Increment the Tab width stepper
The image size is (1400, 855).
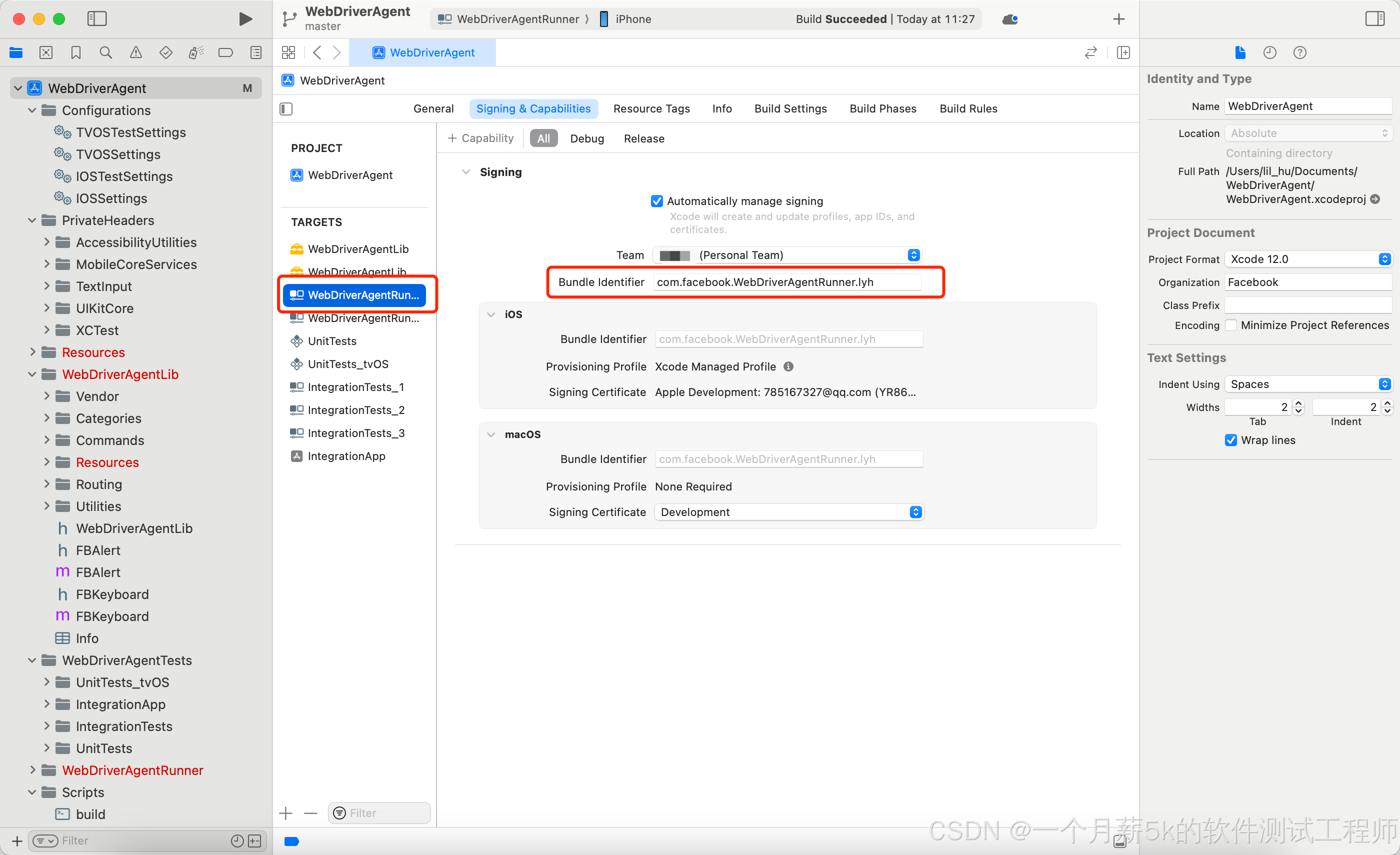point(1298,403)
